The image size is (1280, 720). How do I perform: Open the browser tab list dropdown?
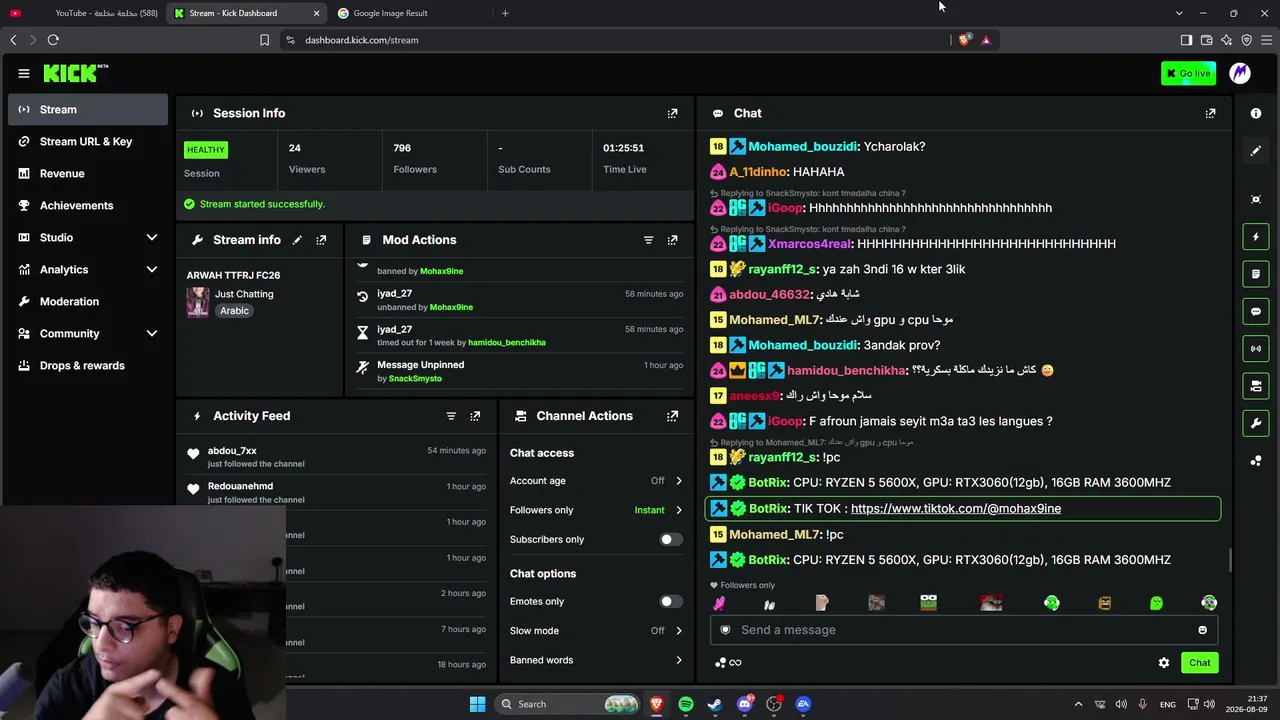coord(1179,13)
